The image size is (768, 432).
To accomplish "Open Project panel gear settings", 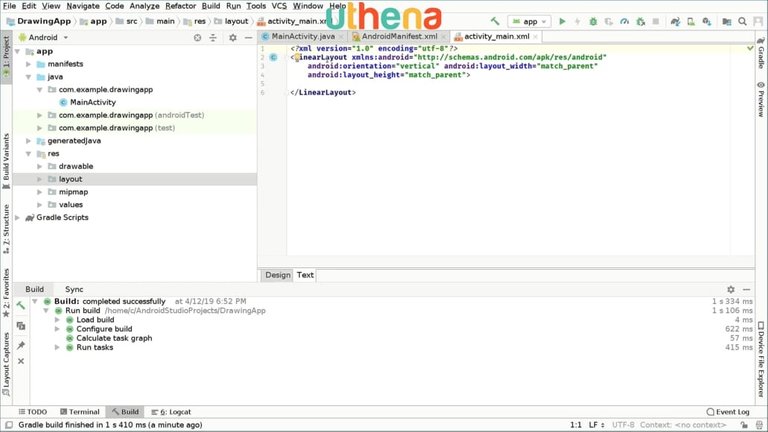I will [x=233, y=37].
